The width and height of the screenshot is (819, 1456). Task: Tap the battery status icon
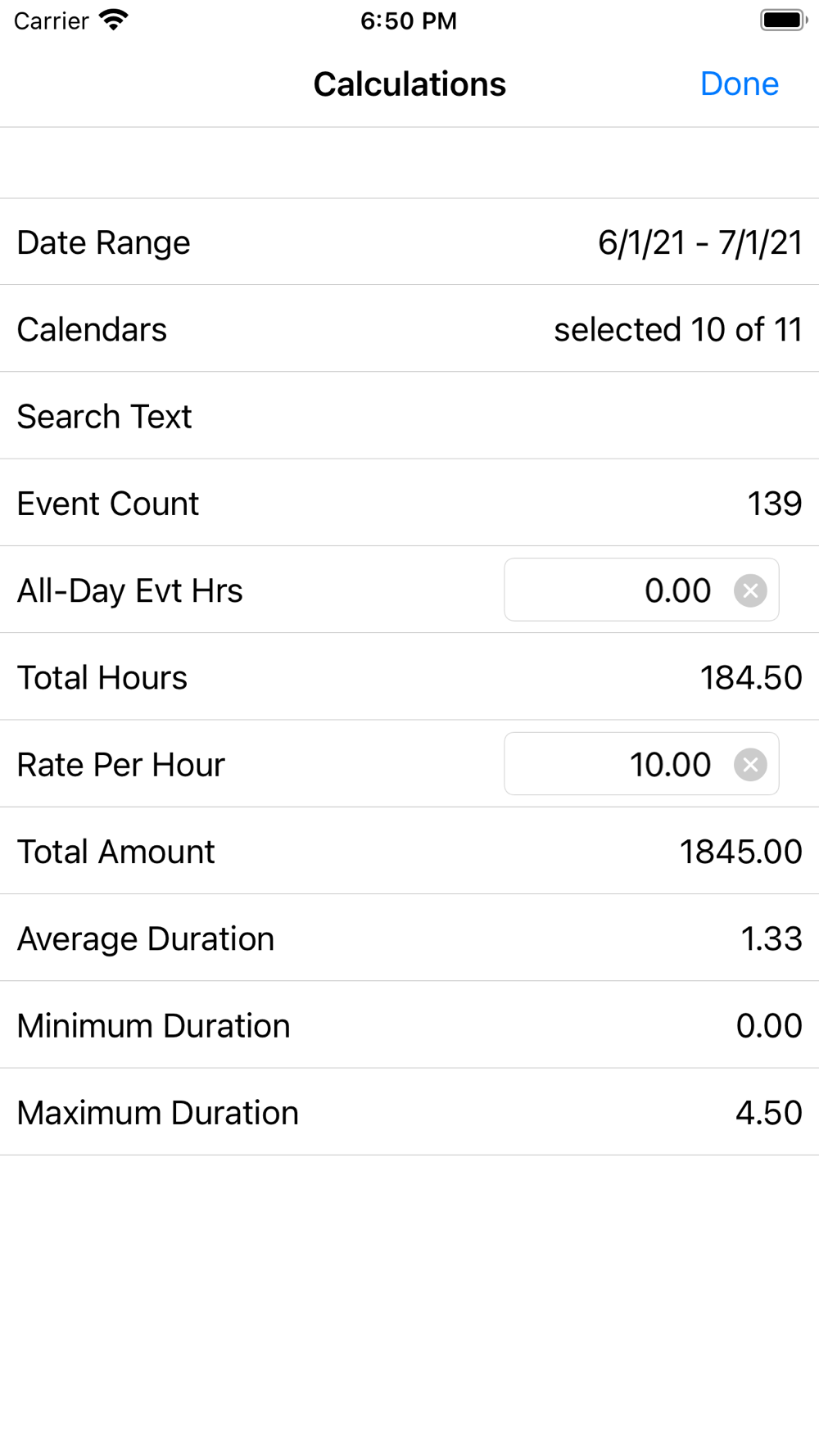click(x=784, y=20)
